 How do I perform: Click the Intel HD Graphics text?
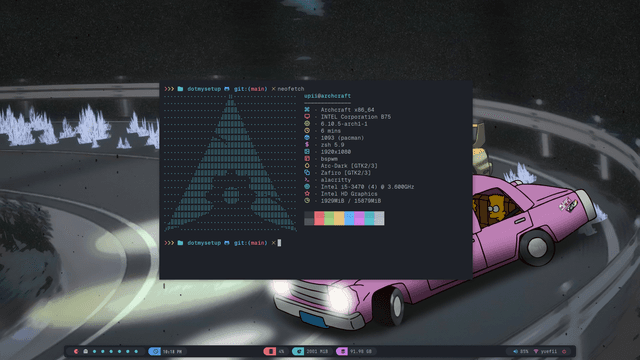pyautogui.click(x=349, y=193)
